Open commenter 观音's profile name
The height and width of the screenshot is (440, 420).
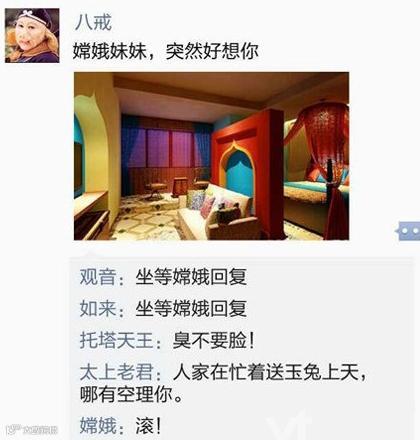tap(98, 277)
